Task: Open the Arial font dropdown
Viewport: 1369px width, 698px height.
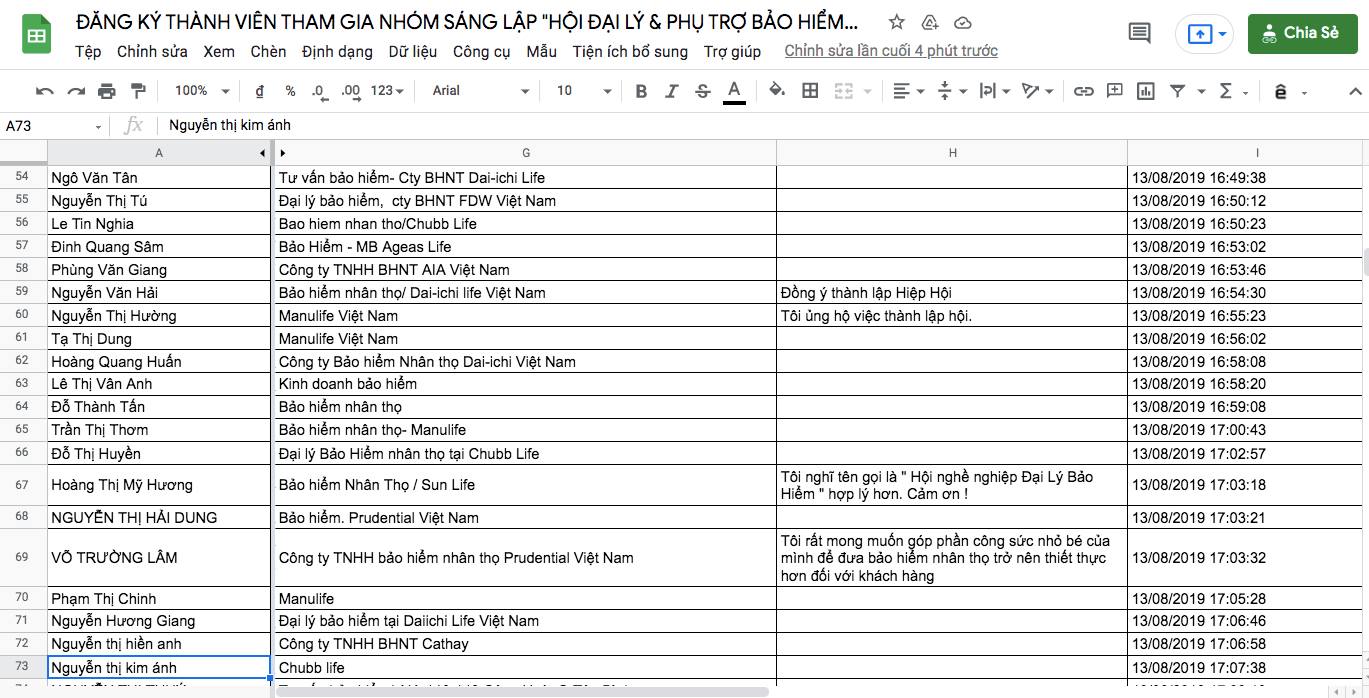Action: coord(481,91)
